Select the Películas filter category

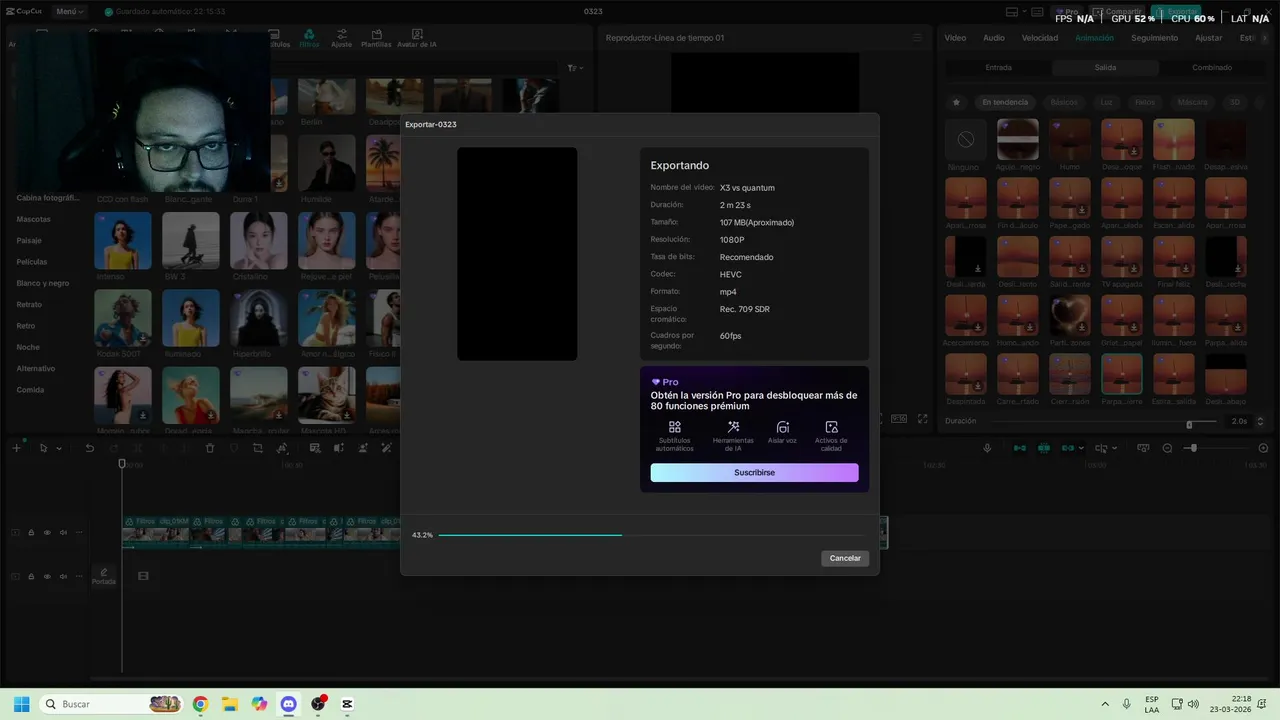(x=32, y=262)
